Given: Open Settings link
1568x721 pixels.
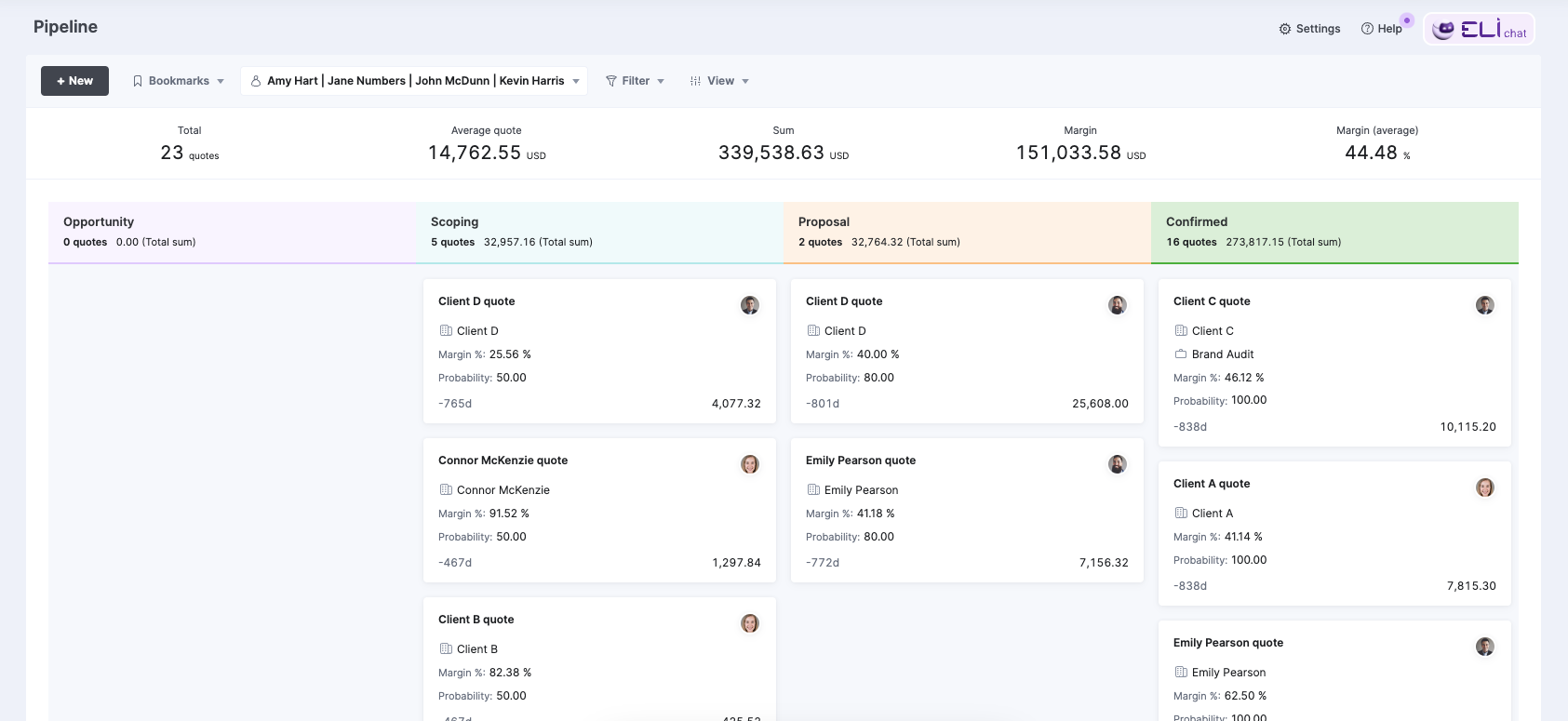Looking at the screenshot, I should pos(1310,29).
